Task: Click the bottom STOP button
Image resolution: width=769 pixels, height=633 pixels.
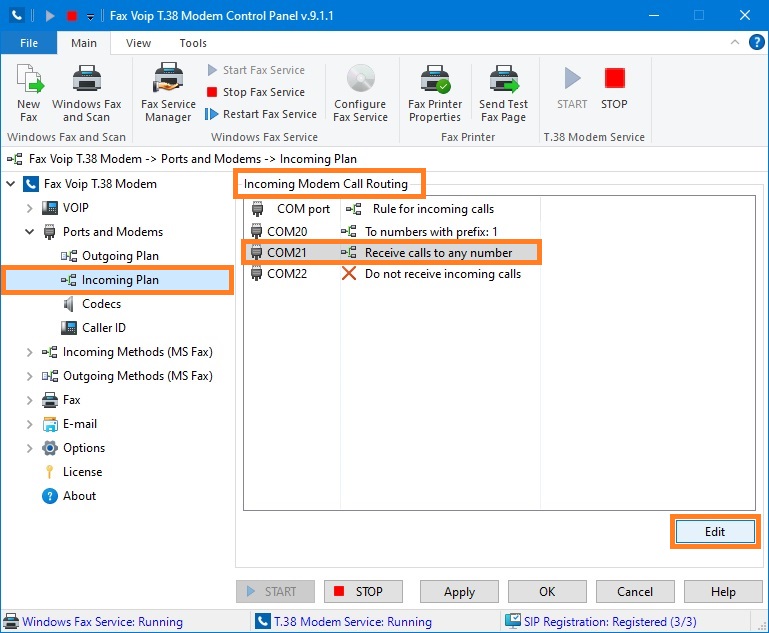Action: click(x=363, y=592)
